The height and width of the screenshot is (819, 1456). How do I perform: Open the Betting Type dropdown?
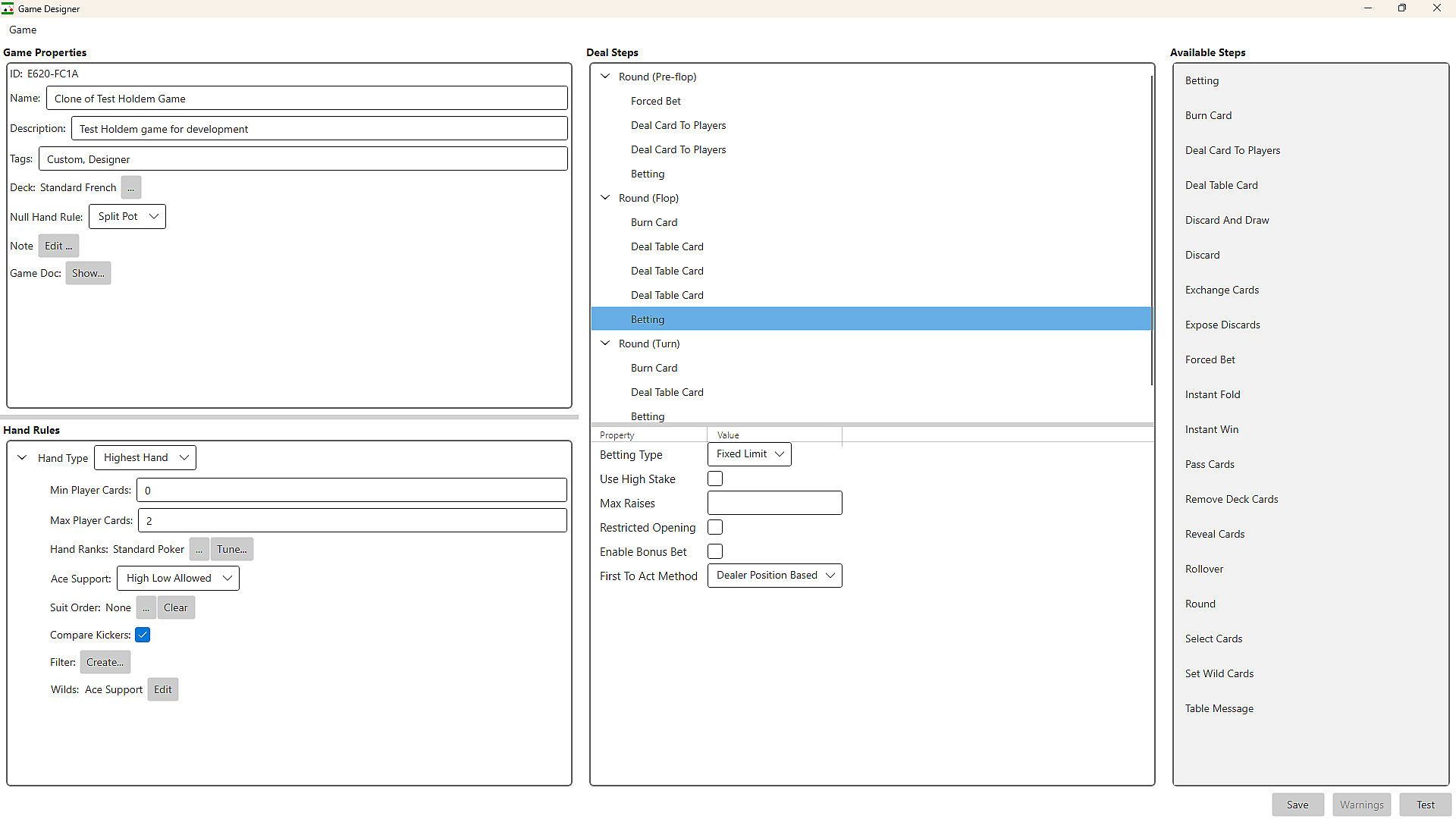(749, 454)
